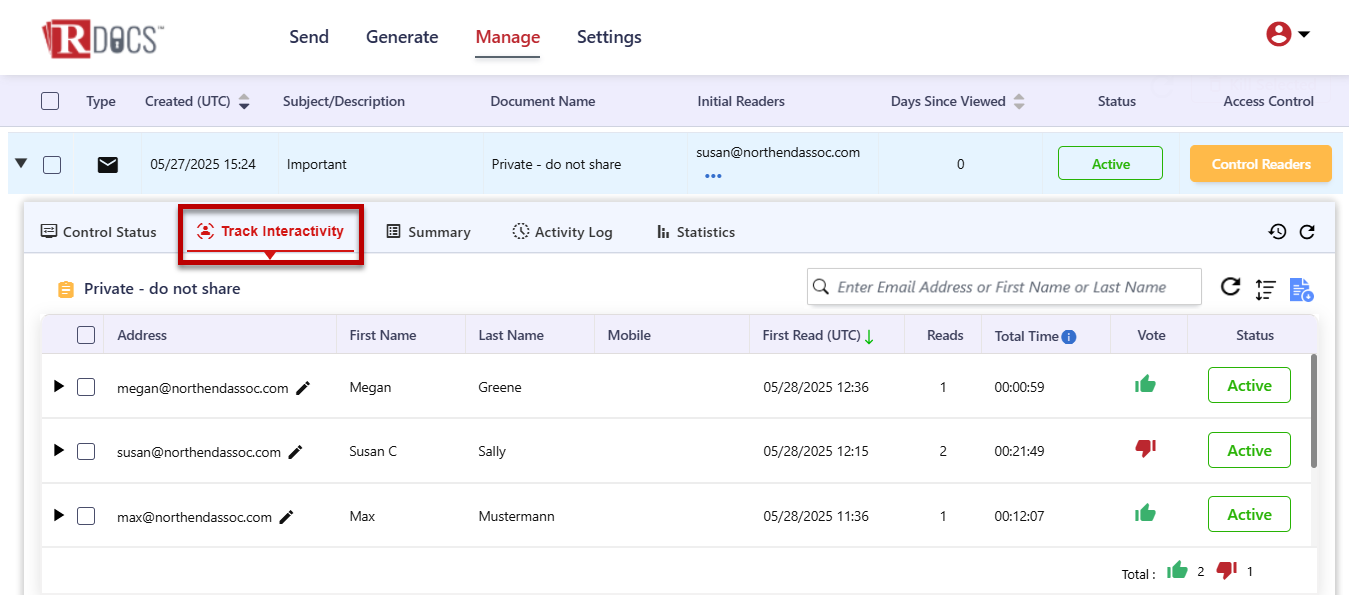Image resolution: width=1349 pixels, height=595 pixels.
Task: Check the box for the Important document row
Action: click(52, 165)
